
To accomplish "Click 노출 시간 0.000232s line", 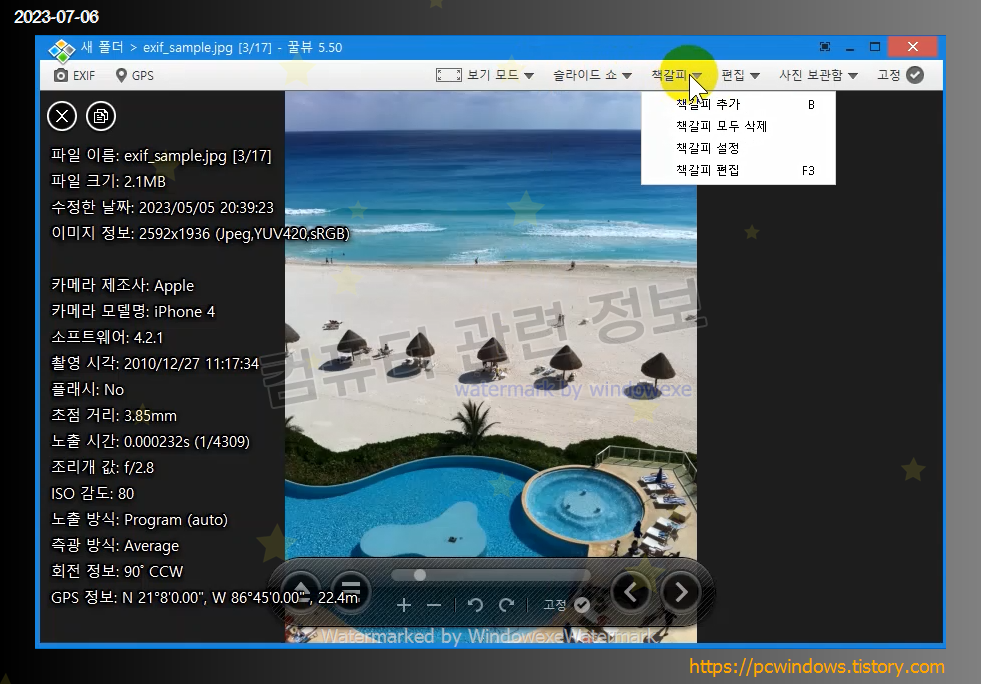I will [x=150, y=441].
